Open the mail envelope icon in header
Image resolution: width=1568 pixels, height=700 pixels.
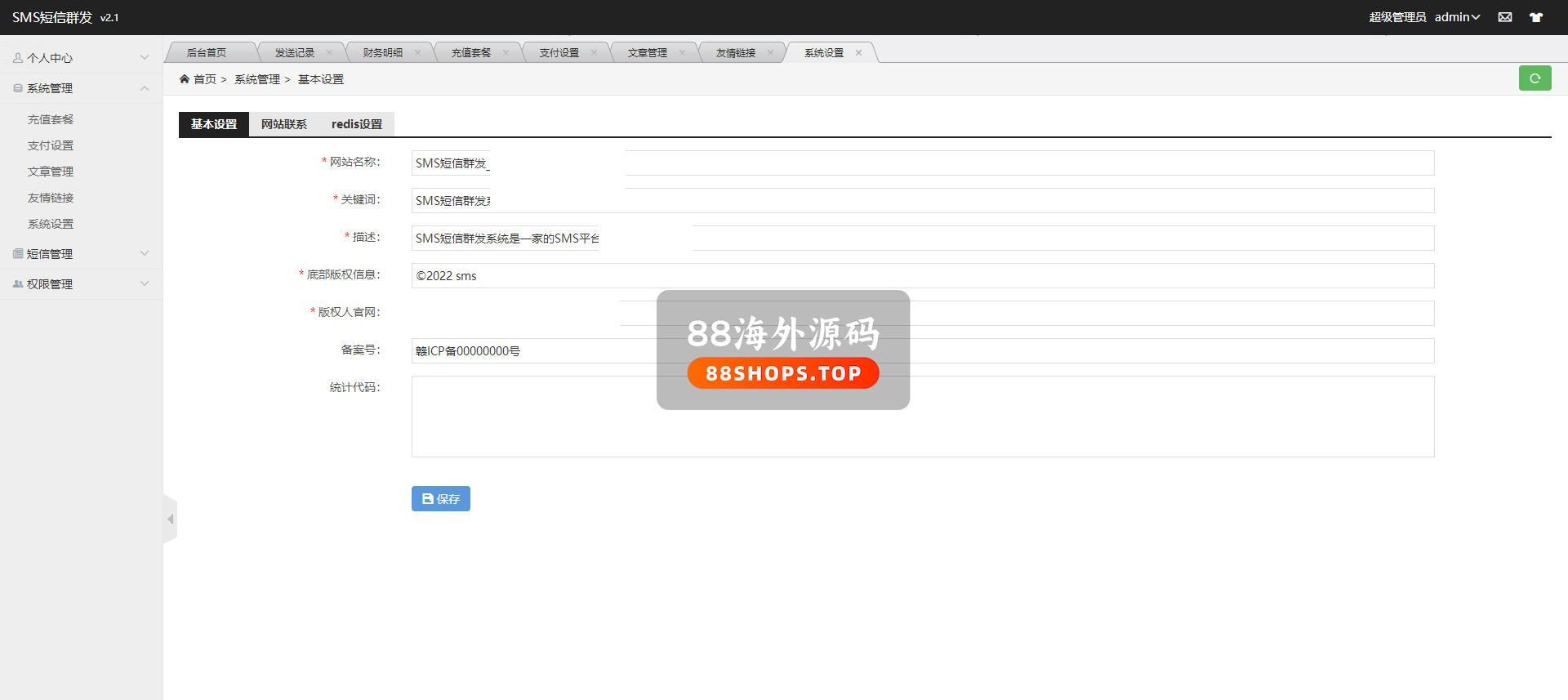tap(1505, 17)
